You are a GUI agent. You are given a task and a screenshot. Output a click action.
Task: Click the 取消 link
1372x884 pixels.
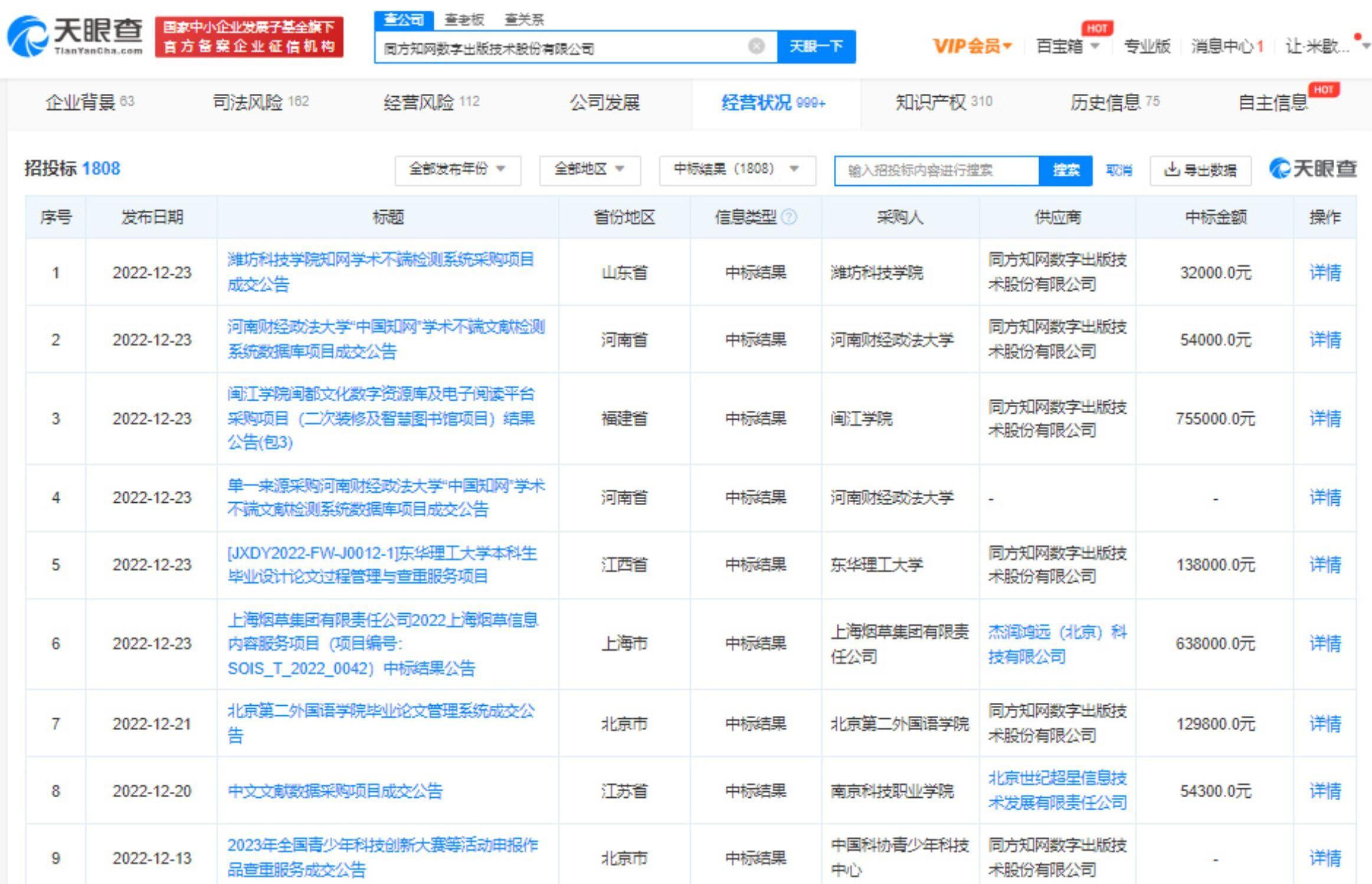1119,171
